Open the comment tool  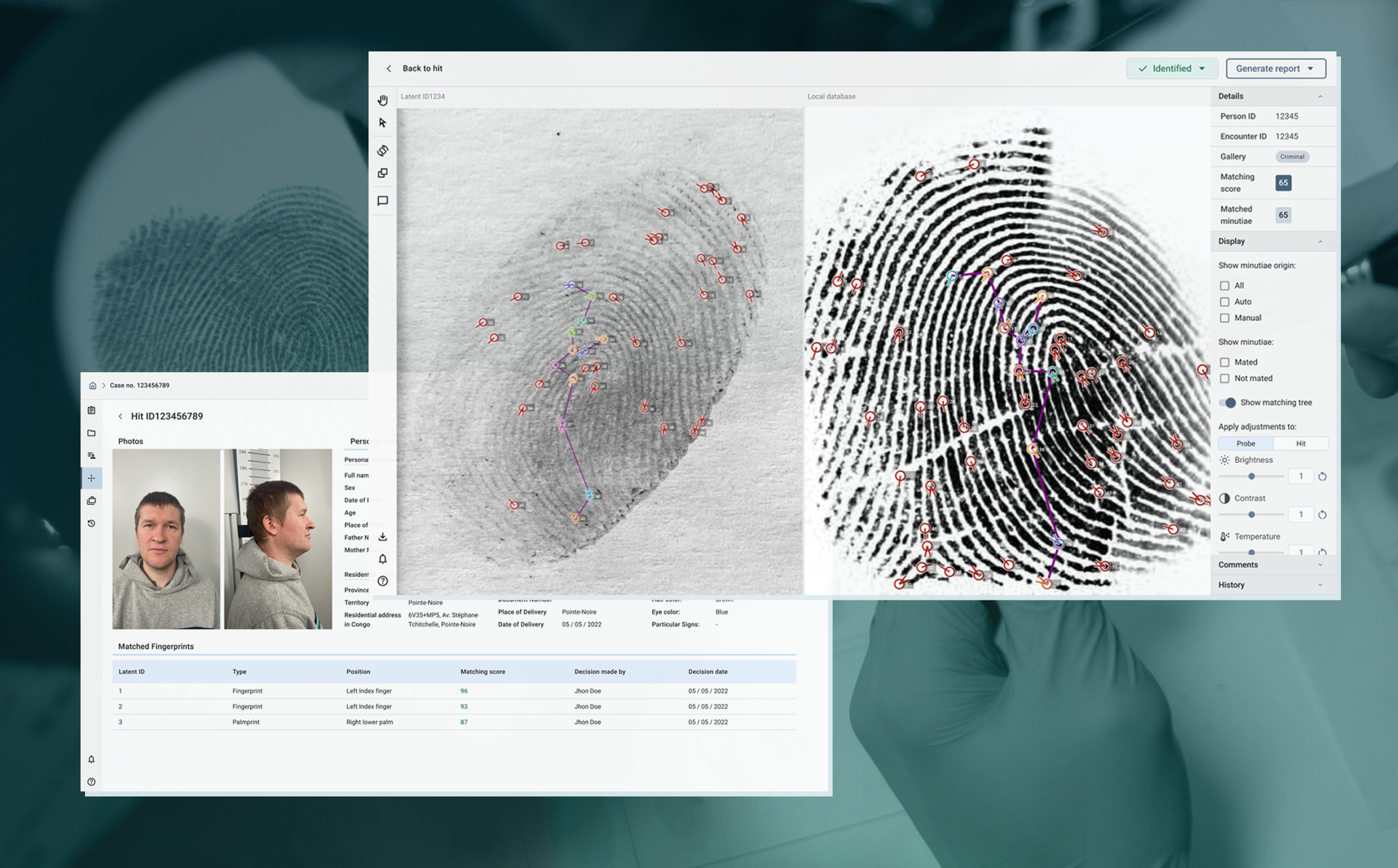382,200
